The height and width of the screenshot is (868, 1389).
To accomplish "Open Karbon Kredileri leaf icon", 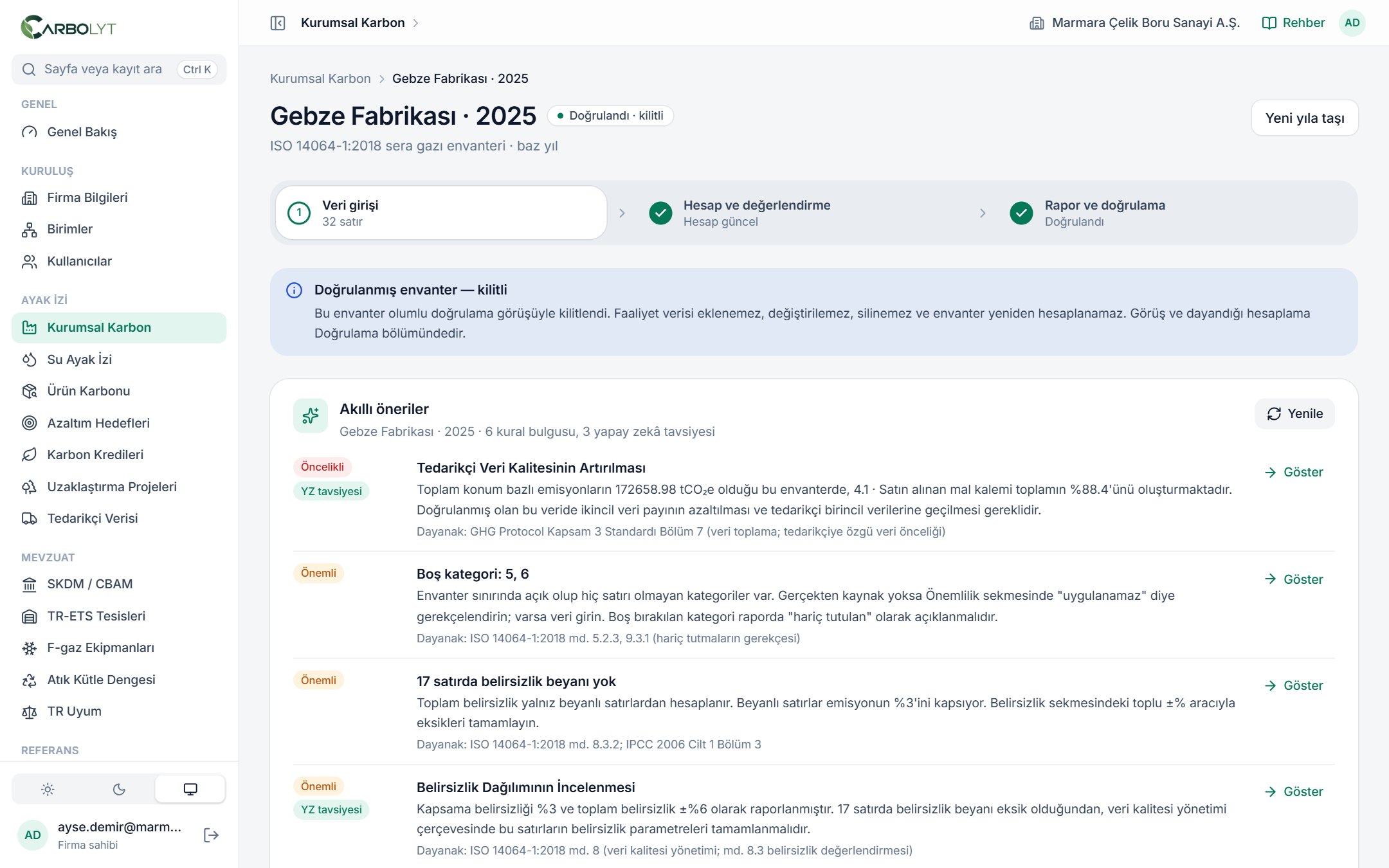I will [x=30, y=455].
